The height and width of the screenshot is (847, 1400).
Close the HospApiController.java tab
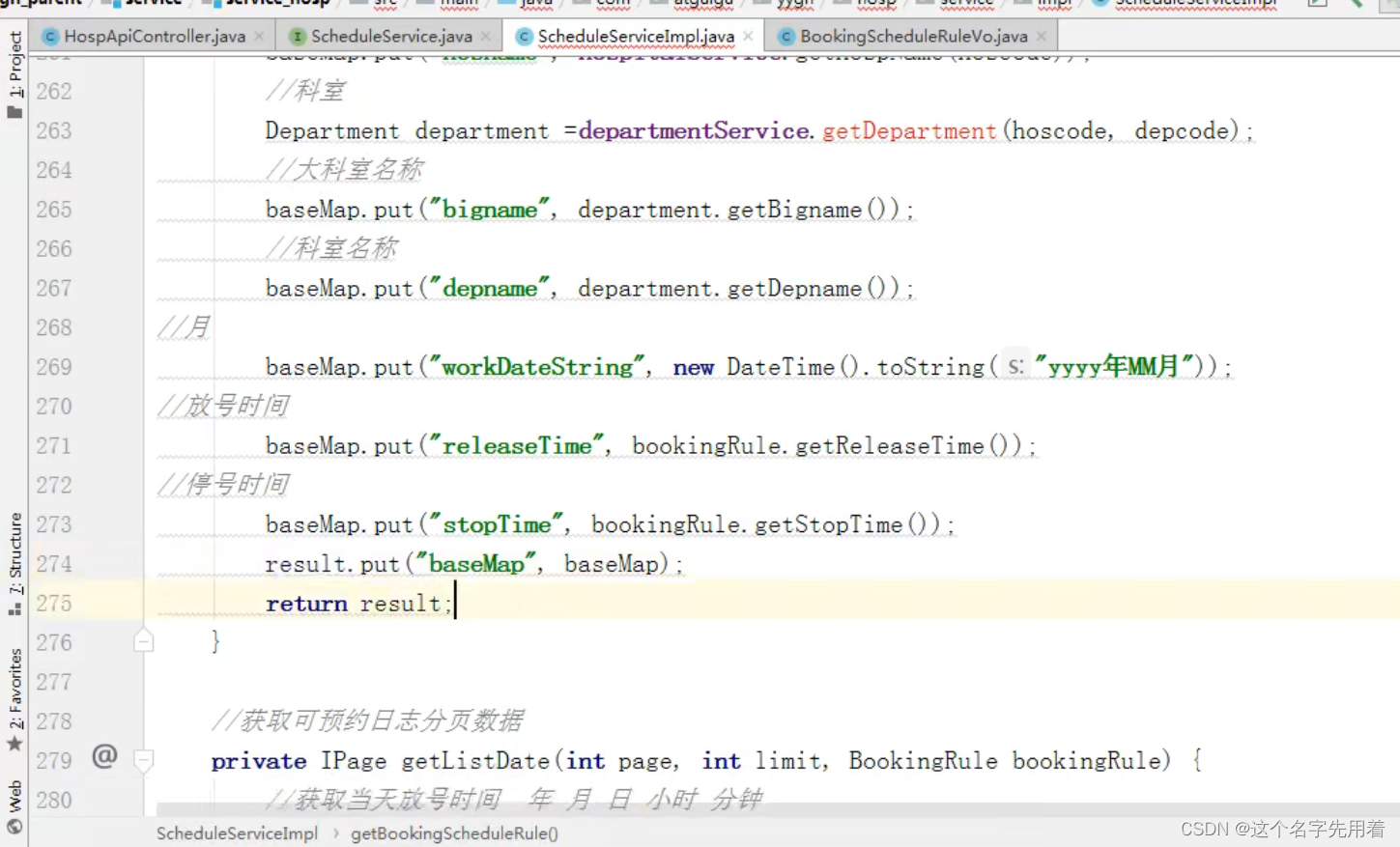click(x=259, y=37)
